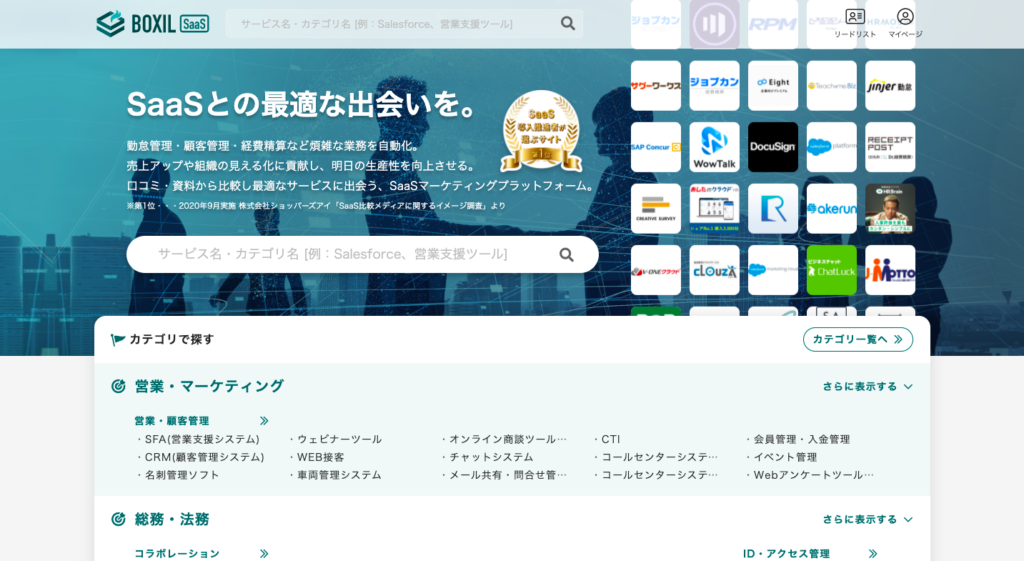
Task: Click the SaaS No.1 award badge
Action: tap(541, 132)
